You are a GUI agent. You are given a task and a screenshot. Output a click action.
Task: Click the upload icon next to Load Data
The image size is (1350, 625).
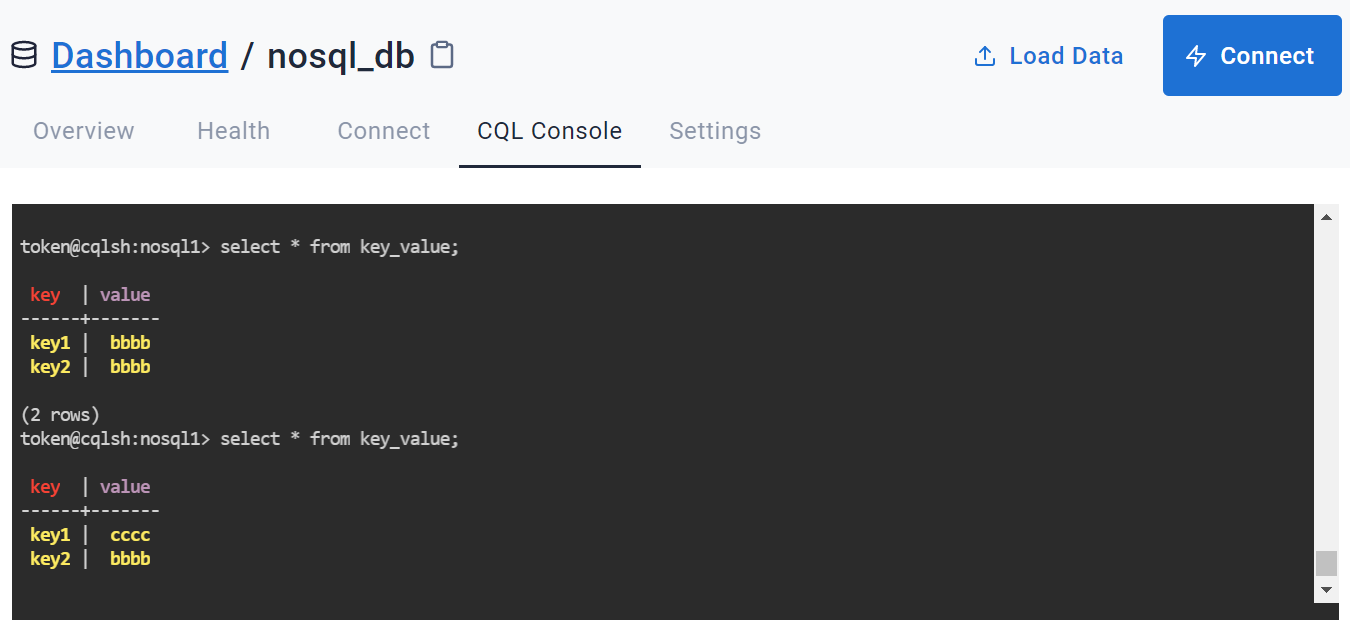pyautogui.click(x=983, y=56)
